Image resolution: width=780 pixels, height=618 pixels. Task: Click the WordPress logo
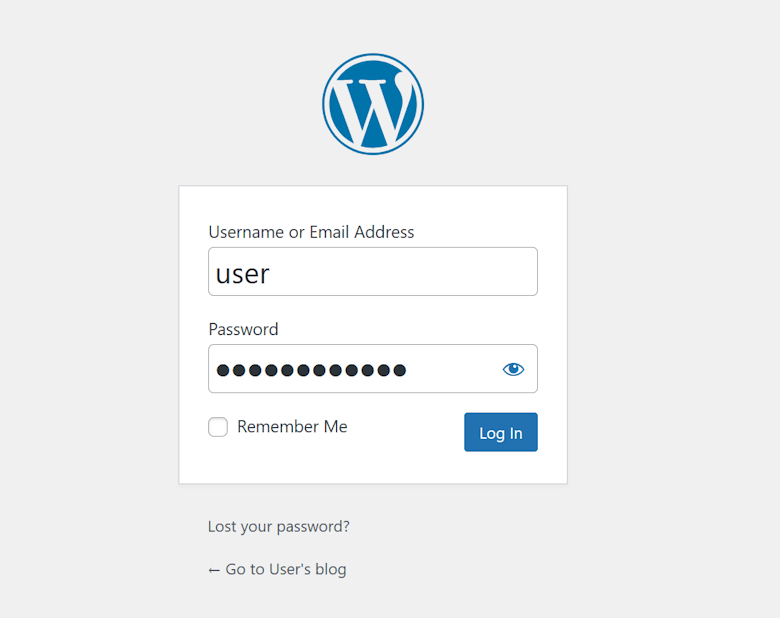click(373, 104)
